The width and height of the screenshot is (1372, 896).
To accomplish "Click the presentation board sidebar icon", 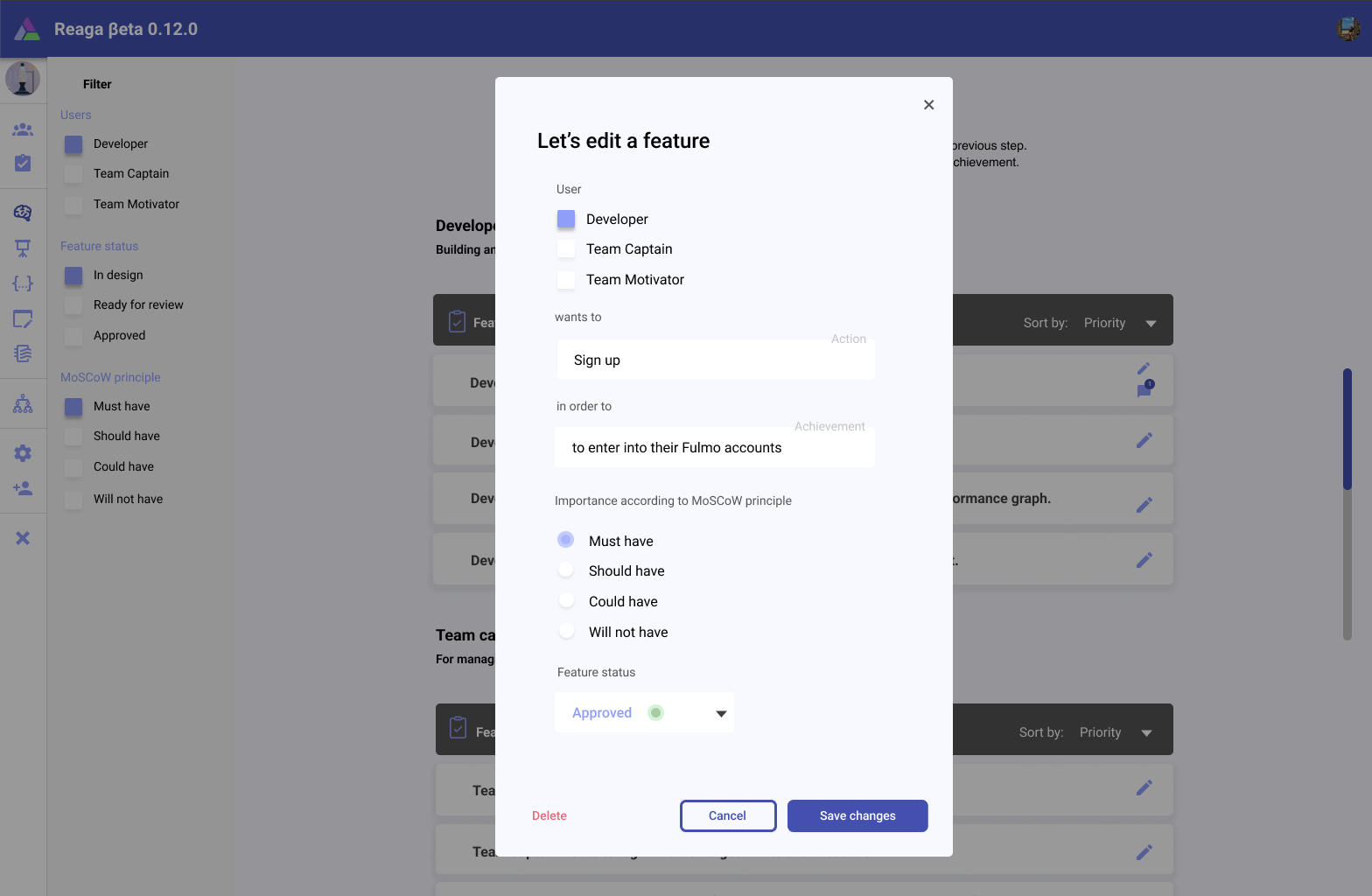I will (23, 248).
